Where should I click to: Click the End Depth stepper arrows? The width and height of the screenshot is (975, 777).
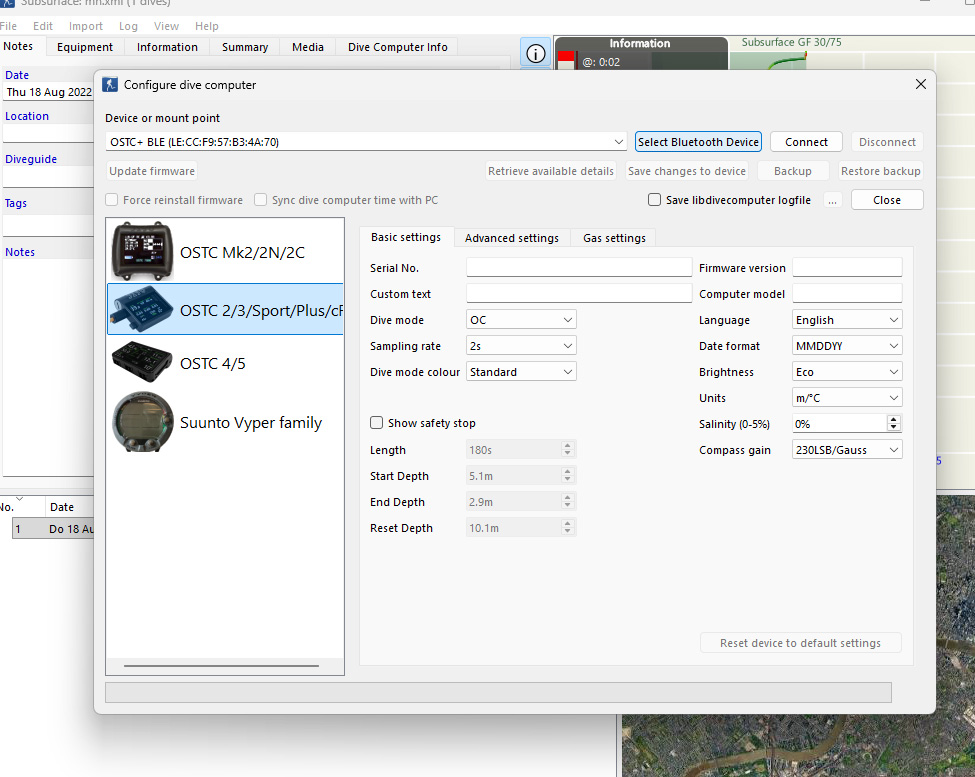tap(567, 502)
